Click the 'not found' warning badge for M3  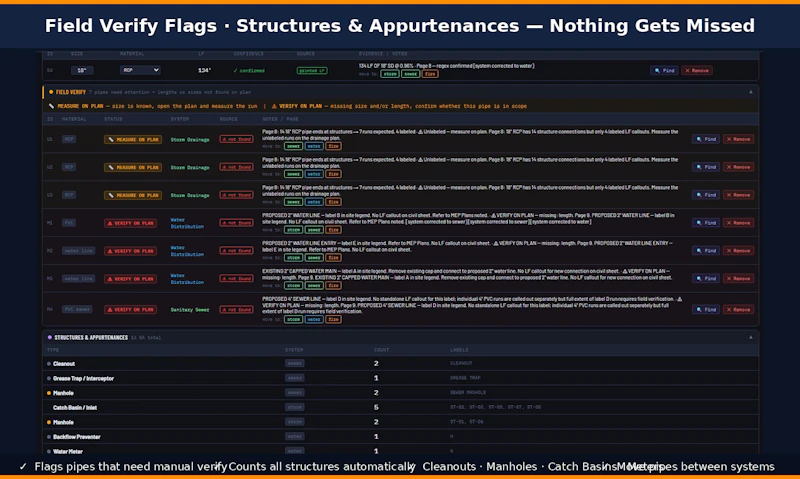coord(237,279)
